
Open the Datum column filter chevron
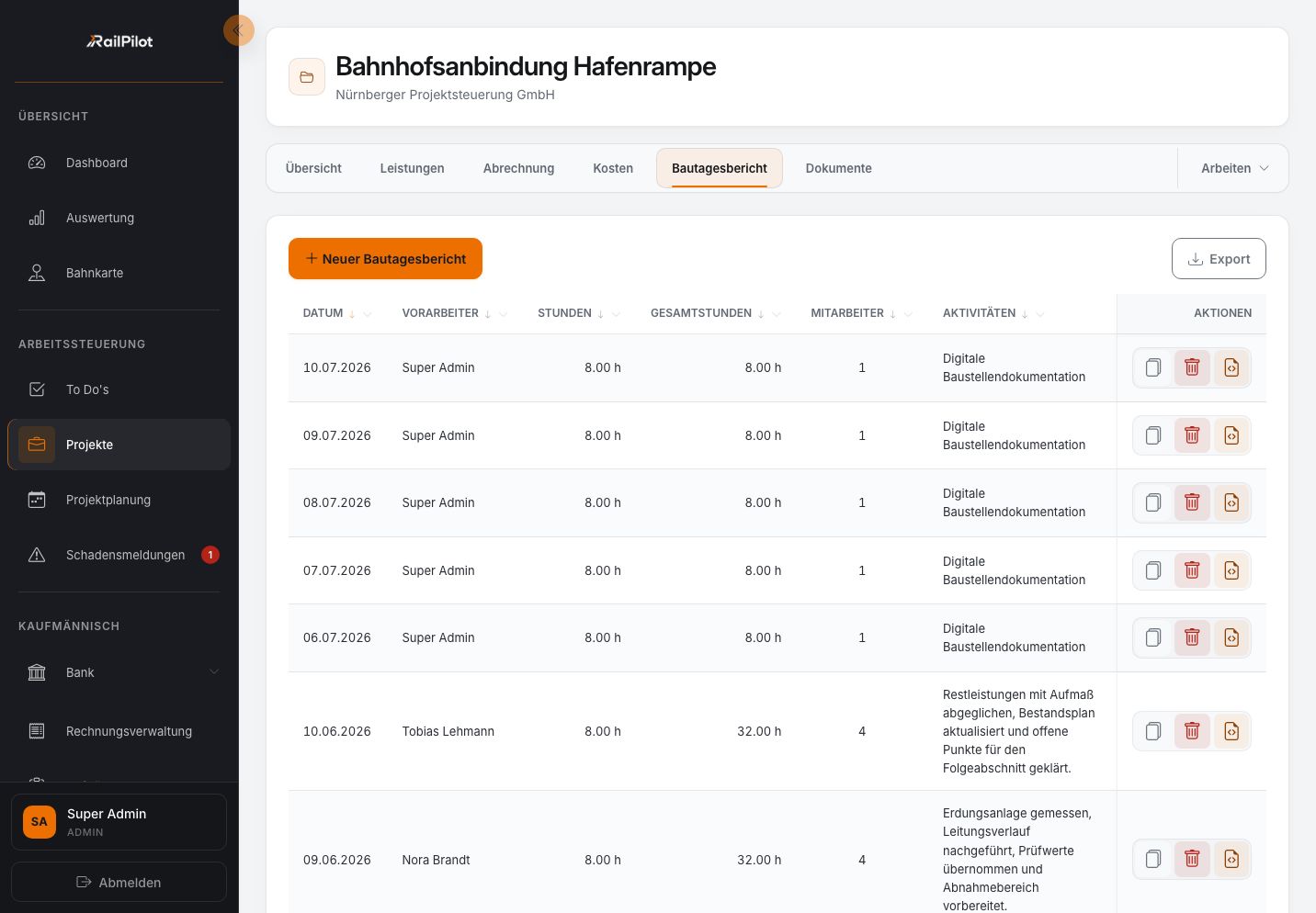[368, 314]
